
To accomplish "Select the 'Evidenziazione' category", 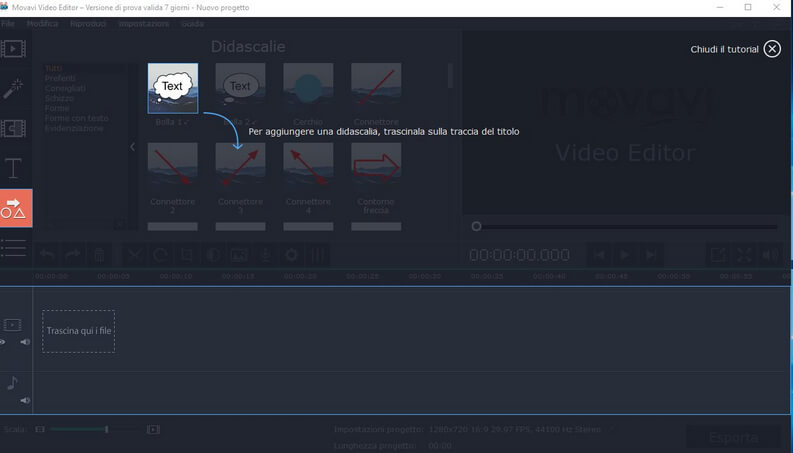I will coord(74,128).
